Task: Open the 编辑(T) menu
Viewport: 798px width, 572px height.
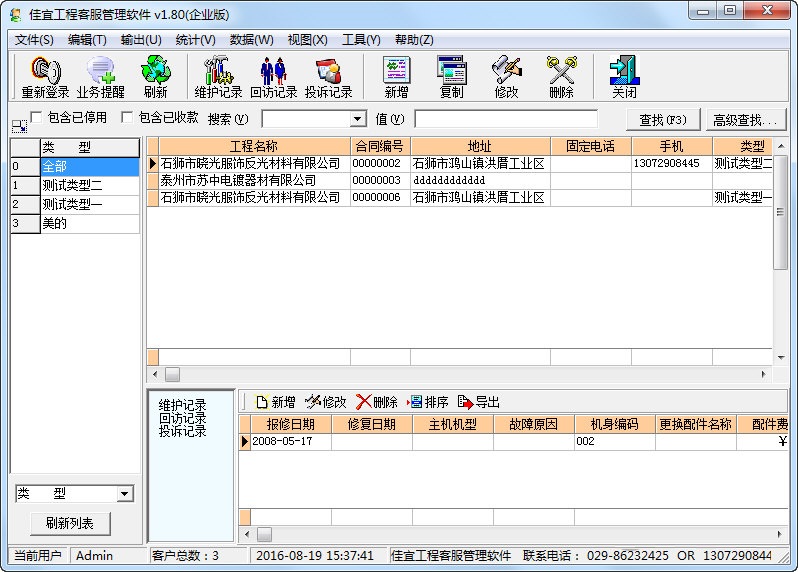Action: (x=87, y=40)
